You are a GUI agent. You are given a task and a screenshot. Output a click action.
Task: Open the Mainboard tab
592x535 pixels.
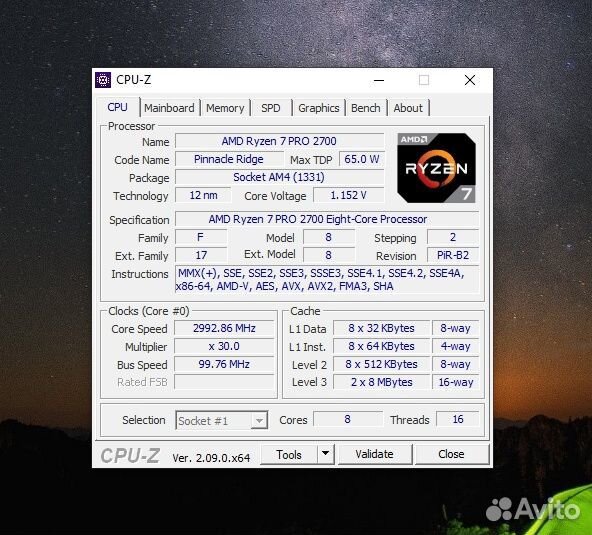[169, 108]
